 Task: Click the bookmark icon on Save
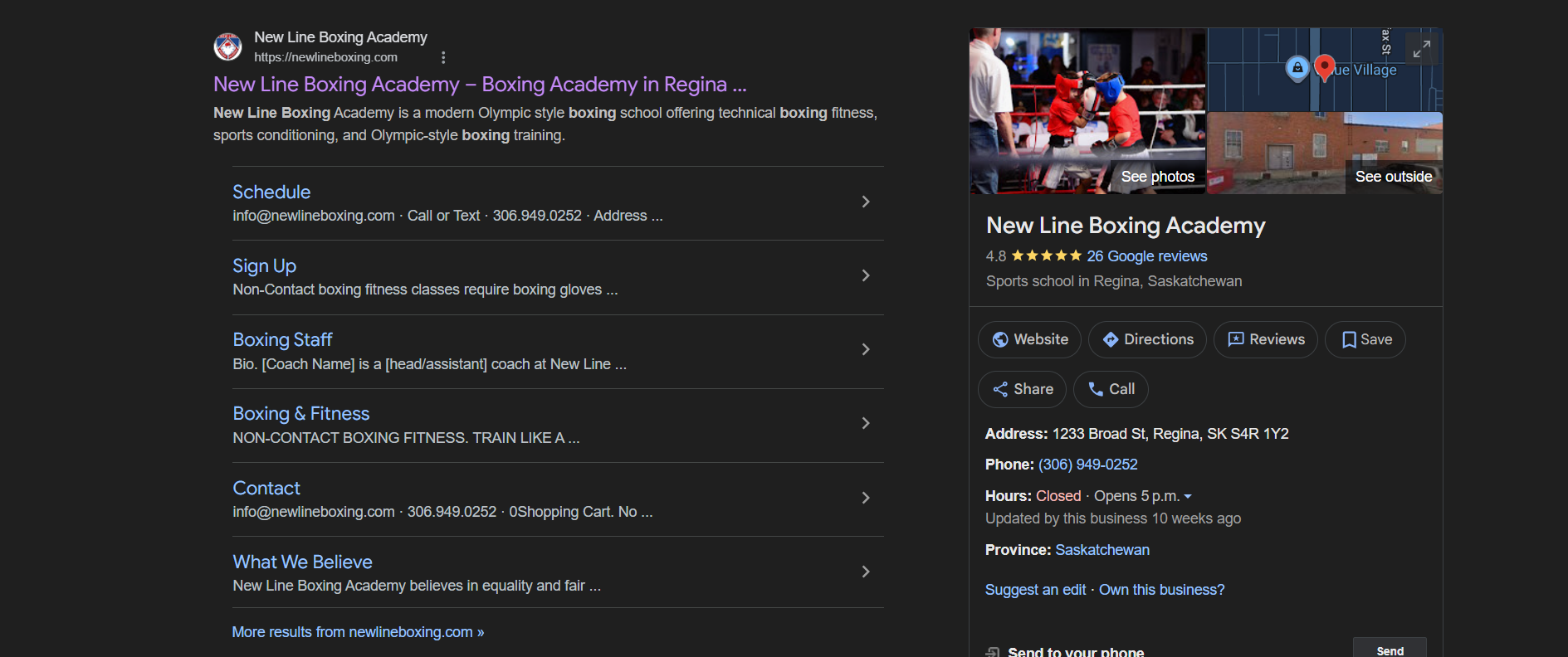click(1349, 339)
